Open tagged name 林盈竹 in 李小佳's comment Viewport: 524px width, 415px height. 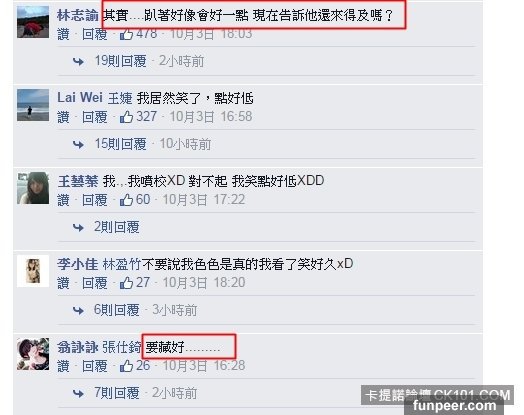(x=122, y=264)
